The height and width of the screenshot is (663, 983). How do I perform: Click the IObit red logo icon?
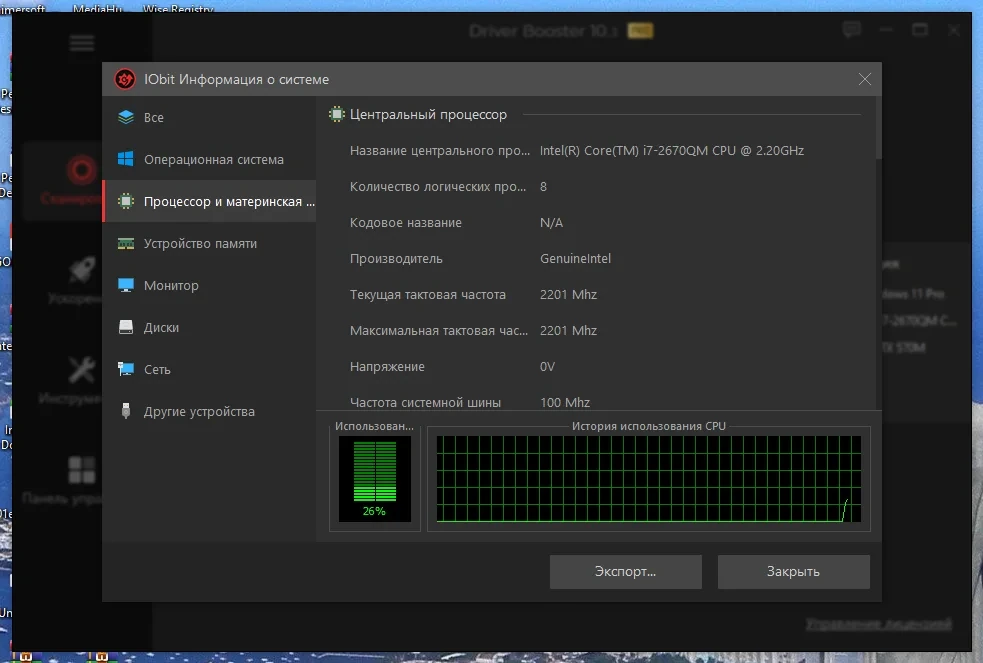[125, 80]
